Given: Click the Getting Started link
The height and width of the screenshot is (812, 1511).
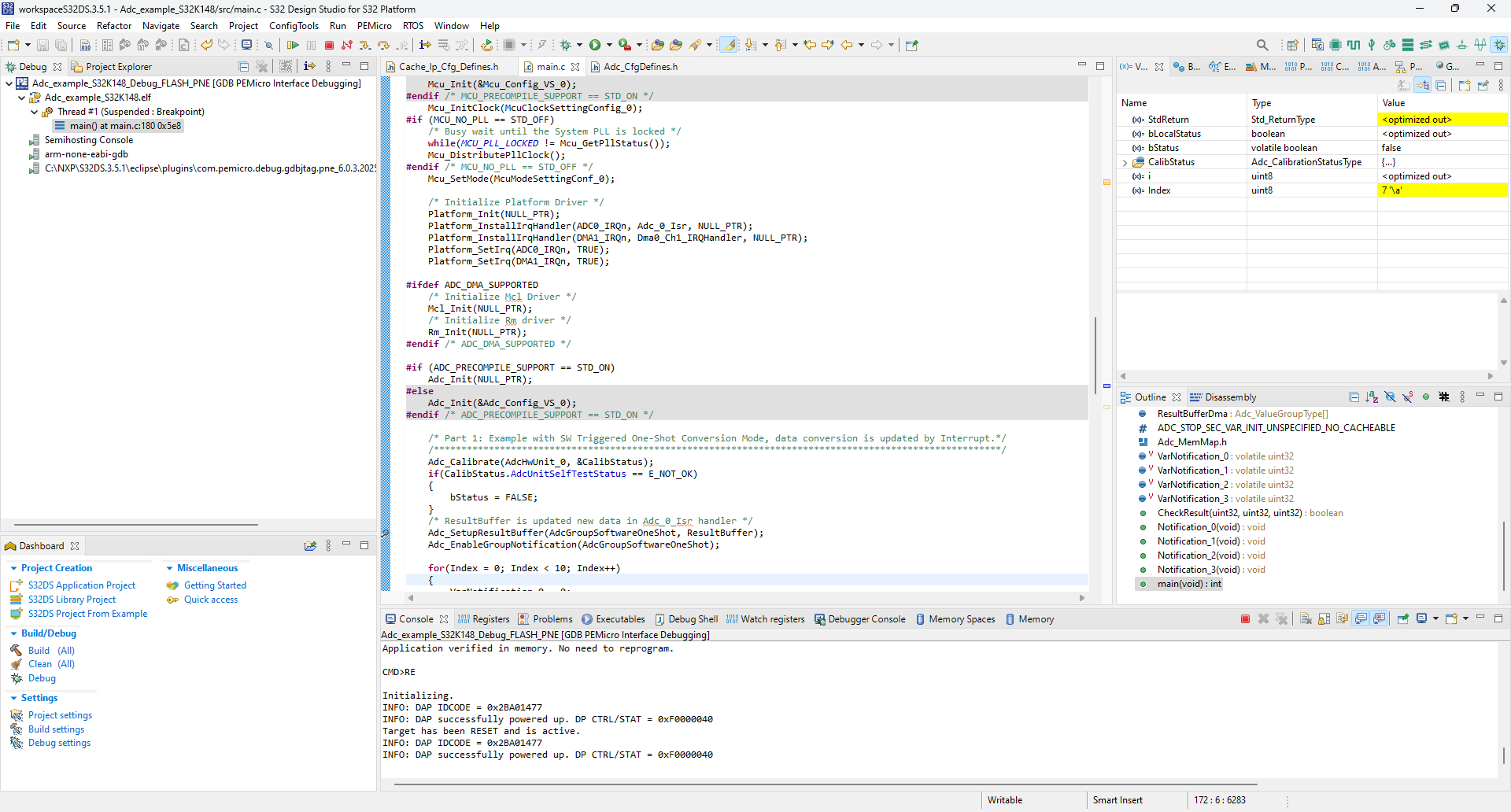Looking at the screenshot, I should pos(213,585).
